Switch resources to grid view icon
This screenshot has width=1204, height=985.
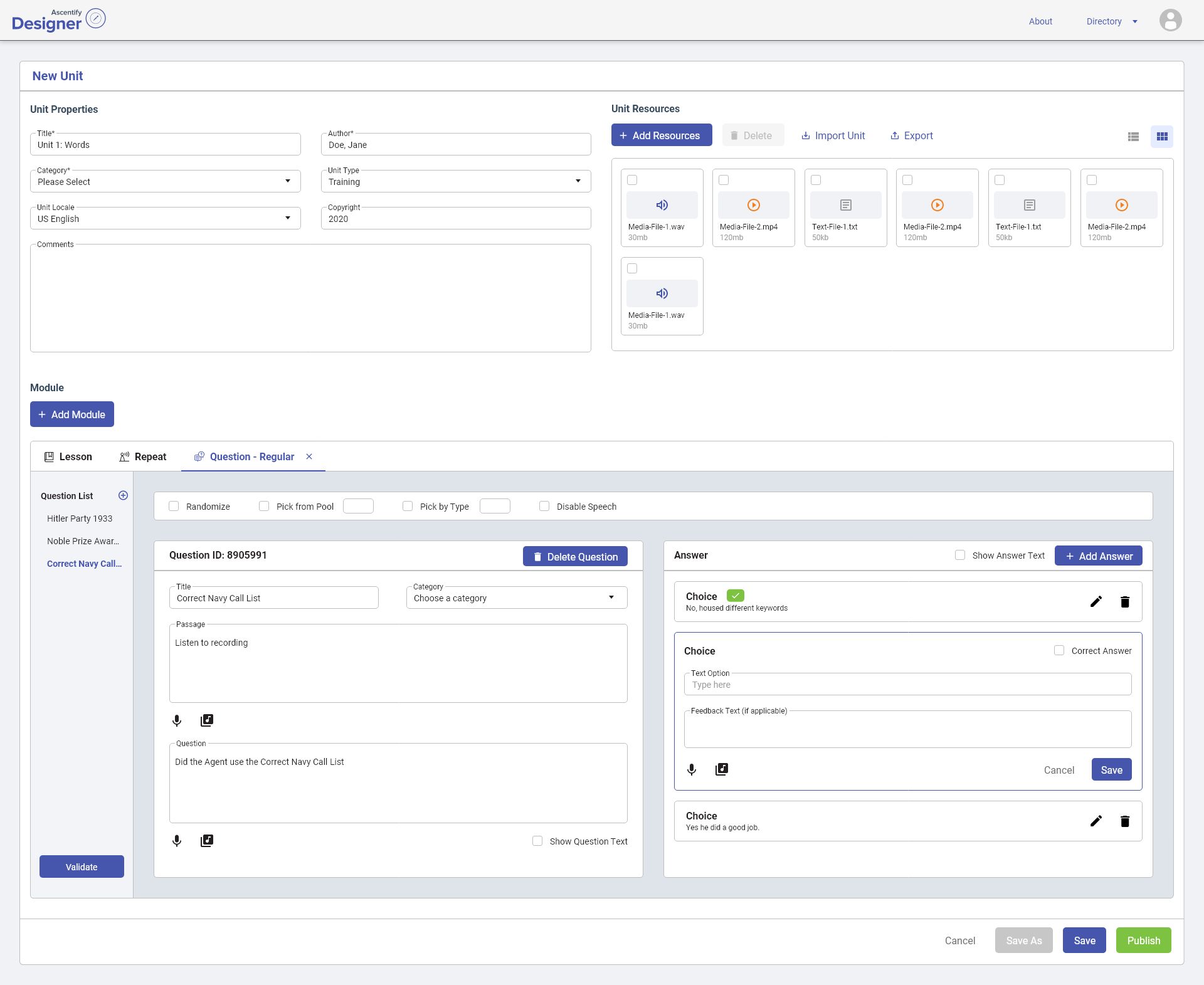pyautogui.click(x=1161, y=136)
